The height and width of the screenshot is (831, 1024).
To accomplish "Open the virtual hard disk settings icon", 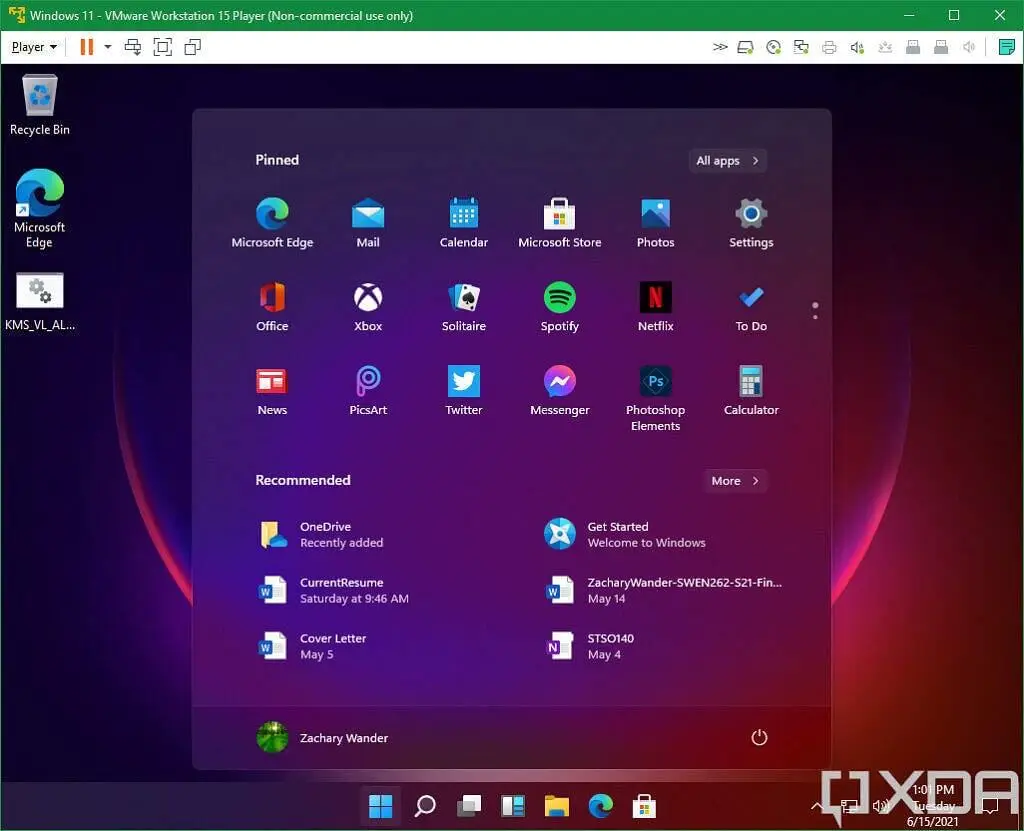I will [745, 46].
